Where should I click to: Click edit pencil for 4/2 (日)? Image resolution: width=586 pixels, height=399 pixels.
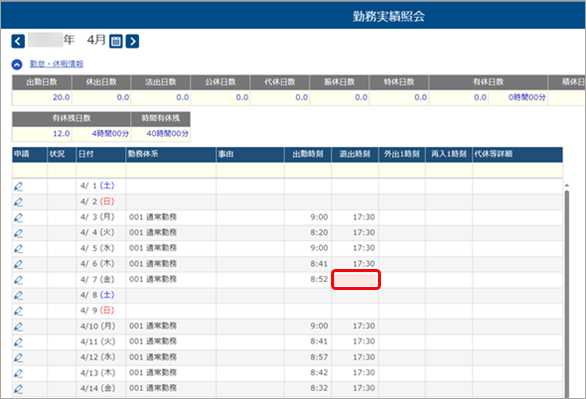(18, 202)
